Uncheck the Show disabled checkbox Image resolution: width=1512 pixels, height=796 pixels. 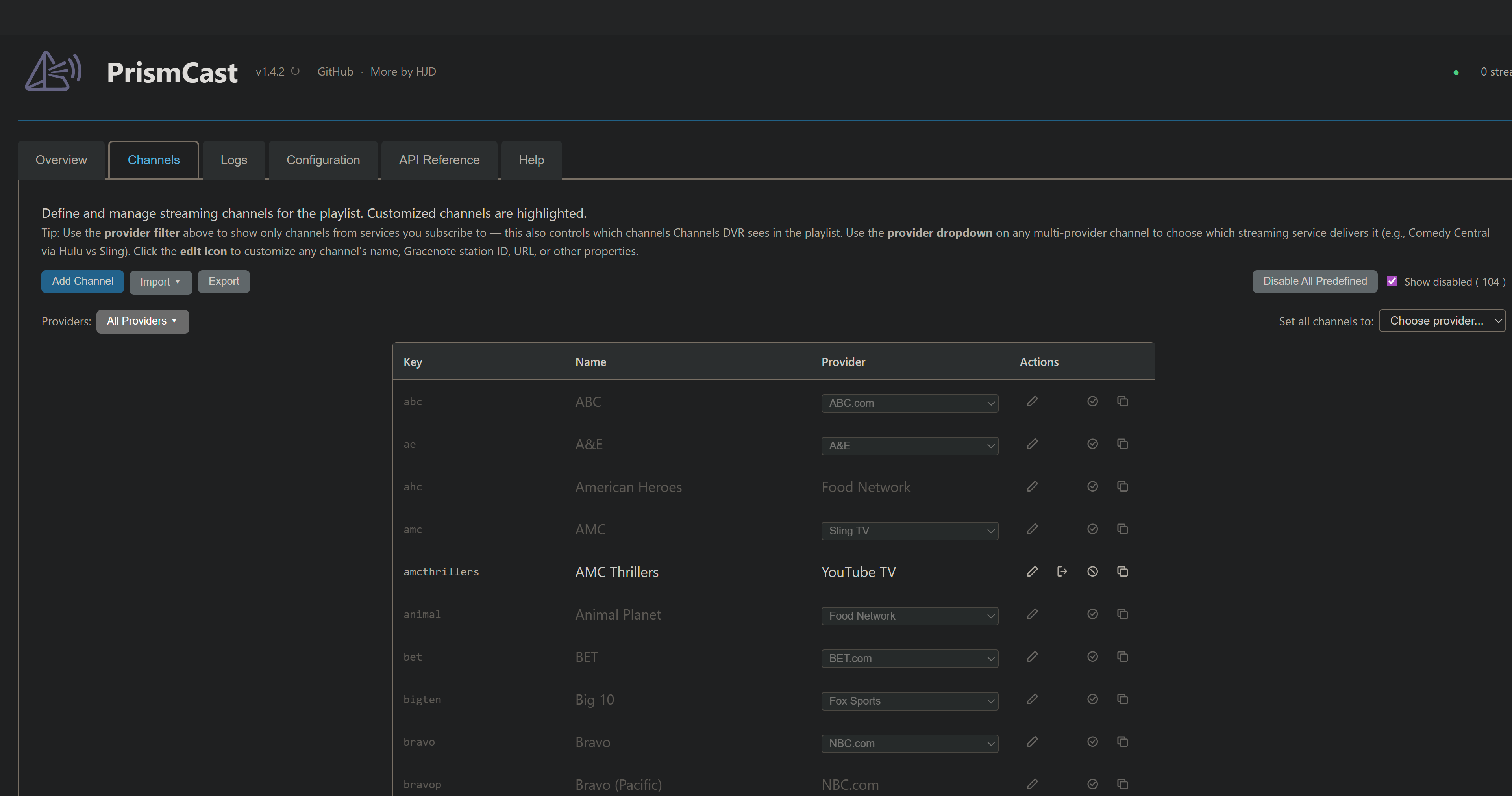1392,281
